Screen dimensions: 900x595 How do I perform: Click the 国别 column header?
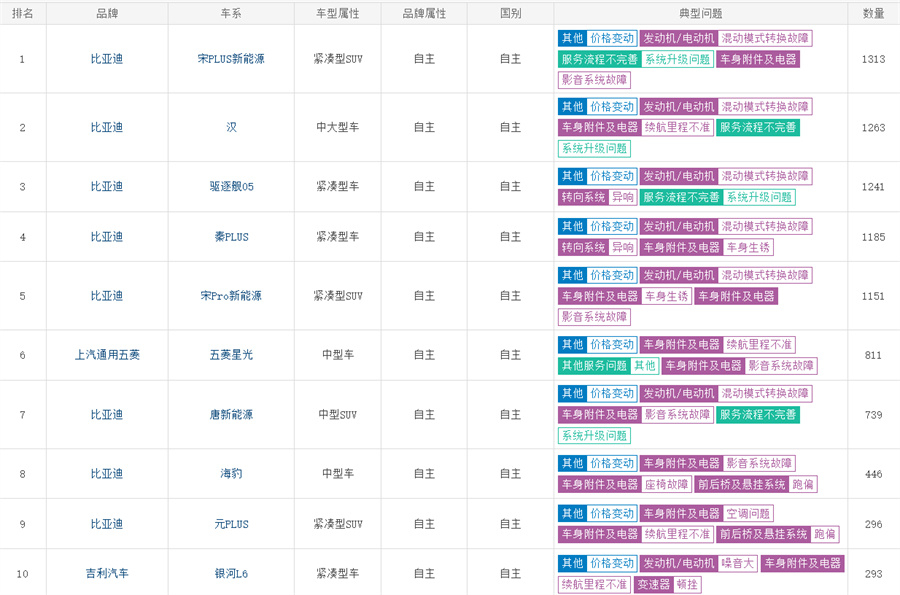[x=510, y=13]
